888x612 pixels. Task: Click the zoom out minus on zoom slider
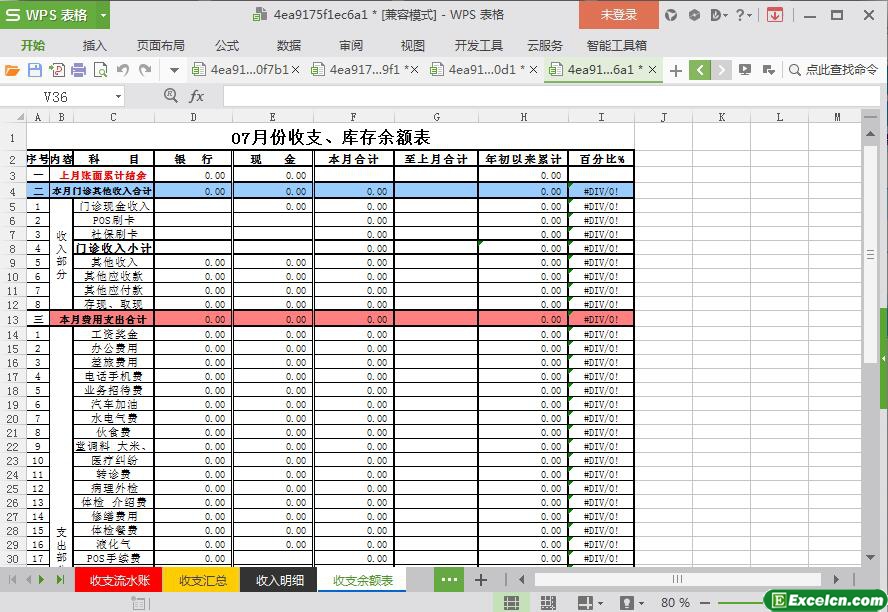click(705, 603)
